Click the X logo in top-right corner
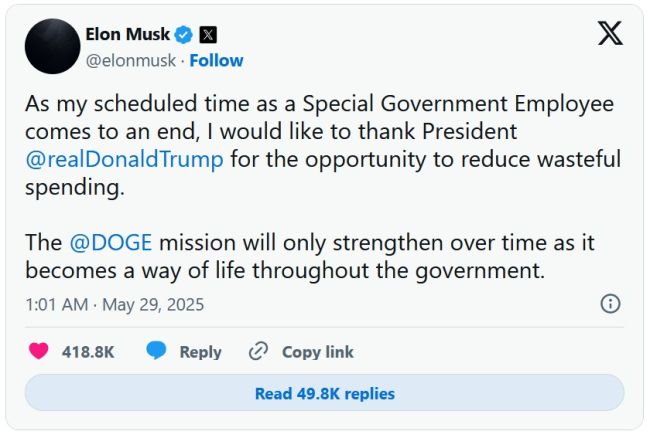 coord(610,34)
